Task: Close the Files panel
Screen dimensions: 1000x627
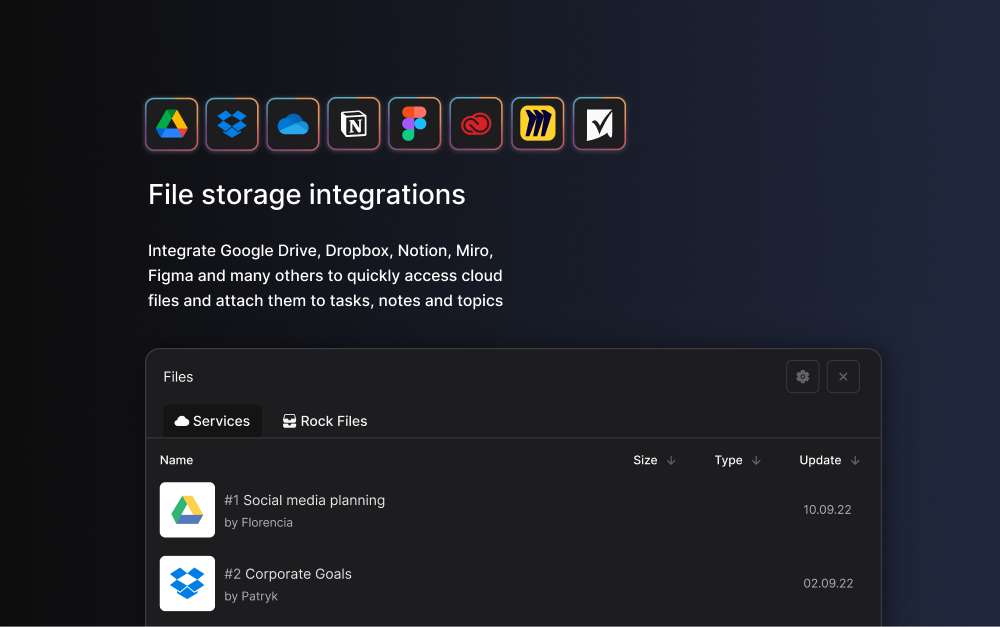Action: (x=843, y=377)
